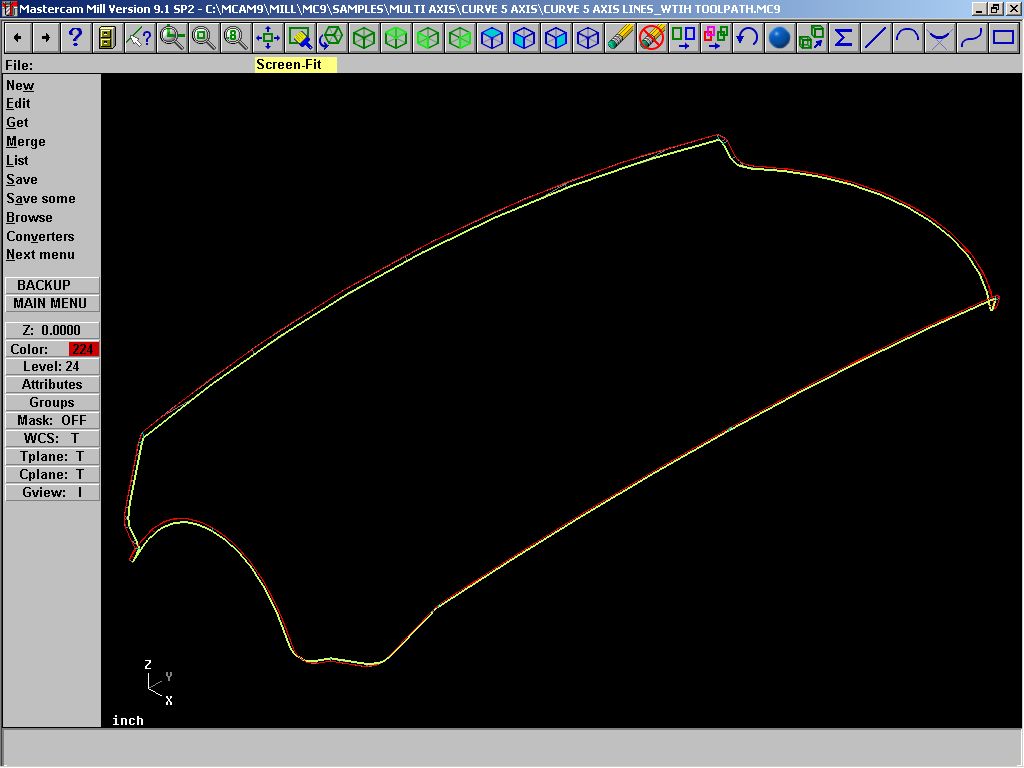Screen dimensions: 1024x768
Task: Open the red color swatch 224
Action: [x=83, y=349]
